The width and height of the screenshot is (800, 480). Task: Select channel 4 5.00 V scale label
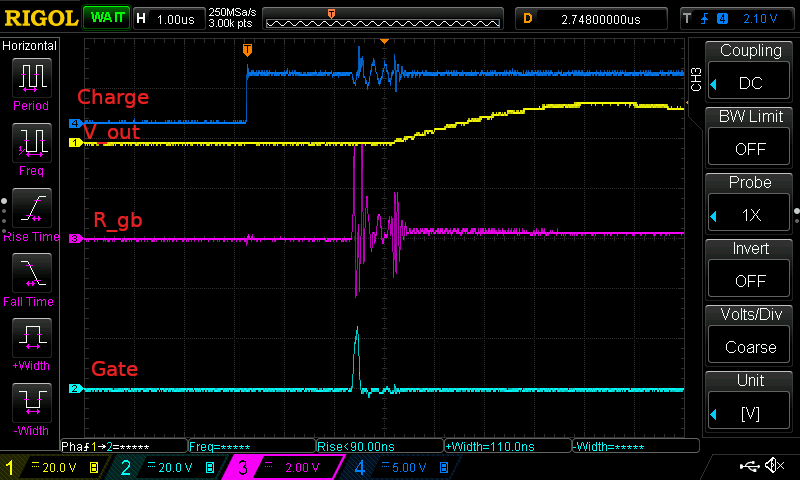tap(409, 467)
